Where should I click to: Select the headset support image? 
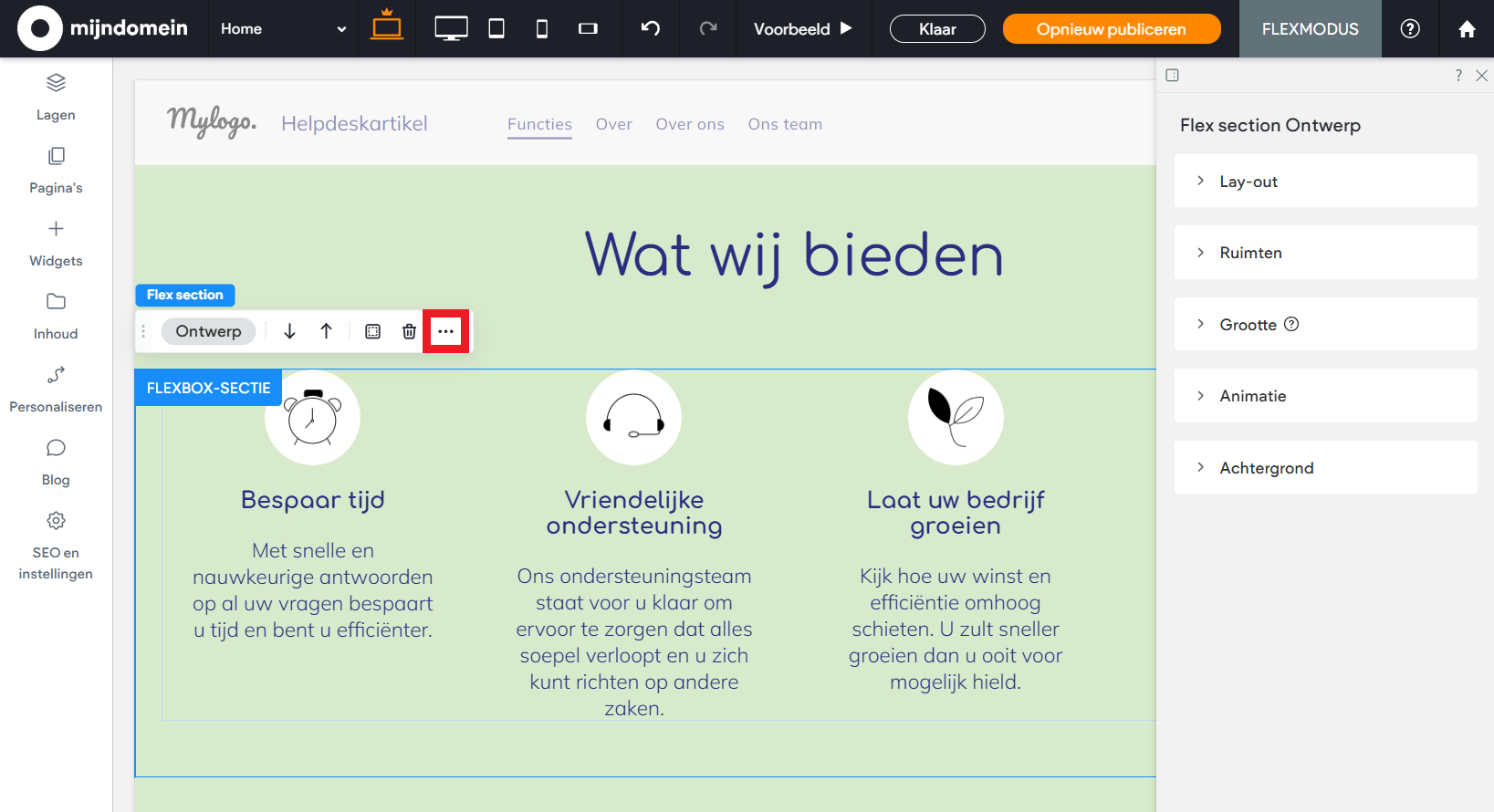point(633,417)
